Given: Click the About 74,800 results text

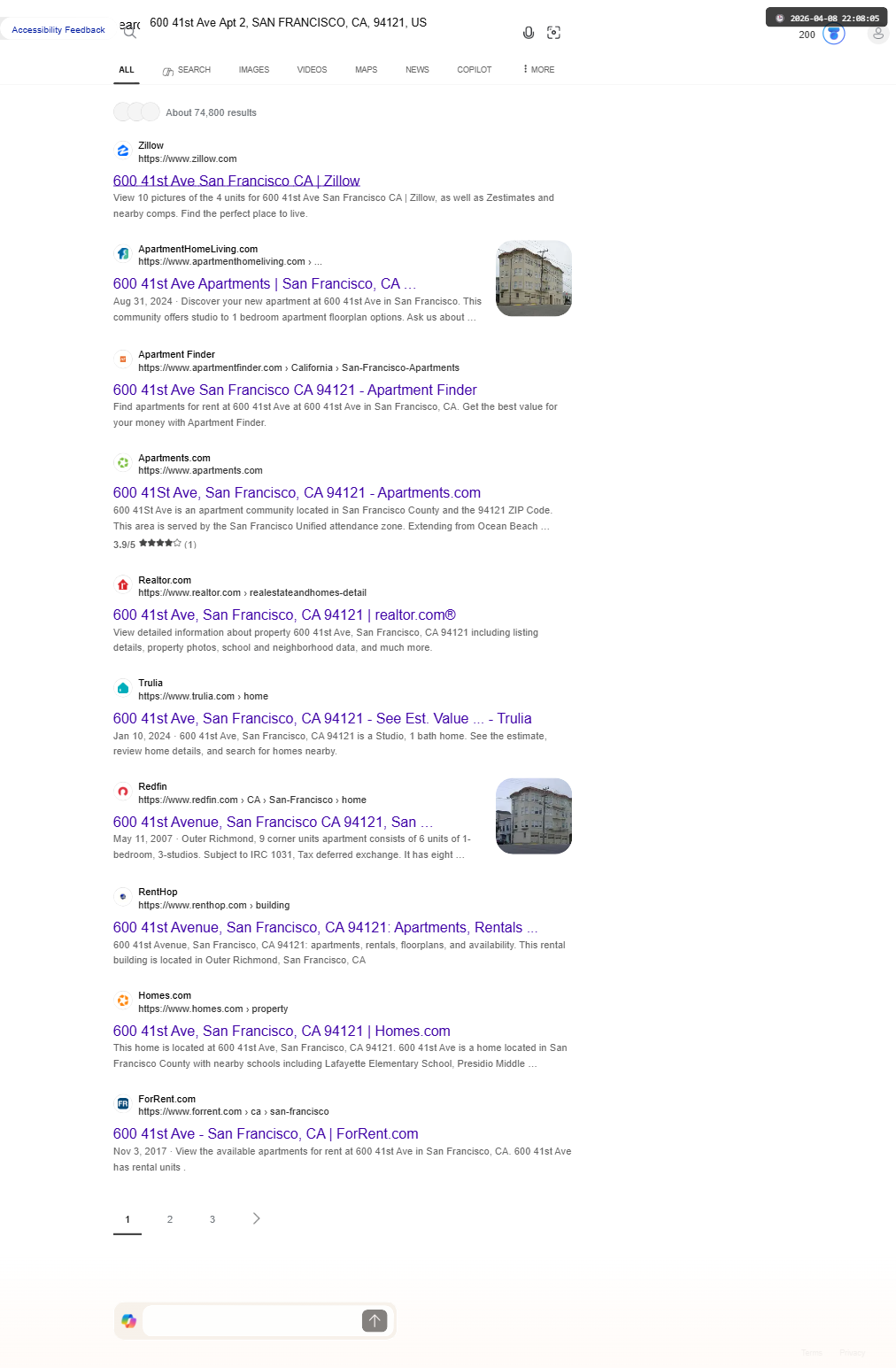Looking at the screenshot, I should coord(211,113).
